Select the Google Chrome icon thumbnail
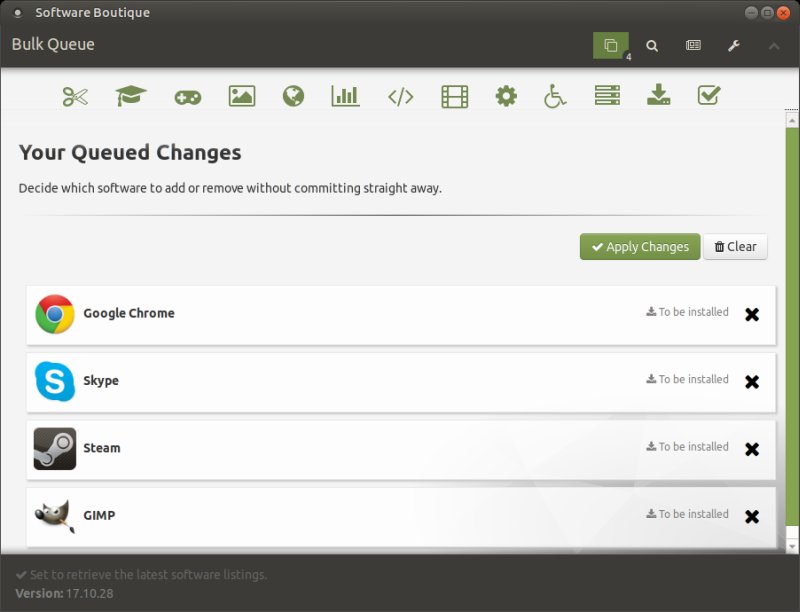Screen dimensions: 800x612 55,314
